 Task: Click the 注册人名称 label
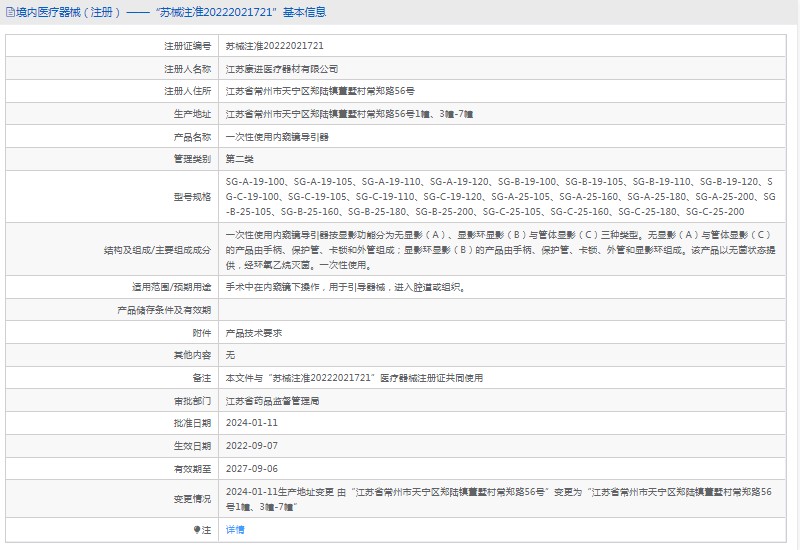[187, 69]
